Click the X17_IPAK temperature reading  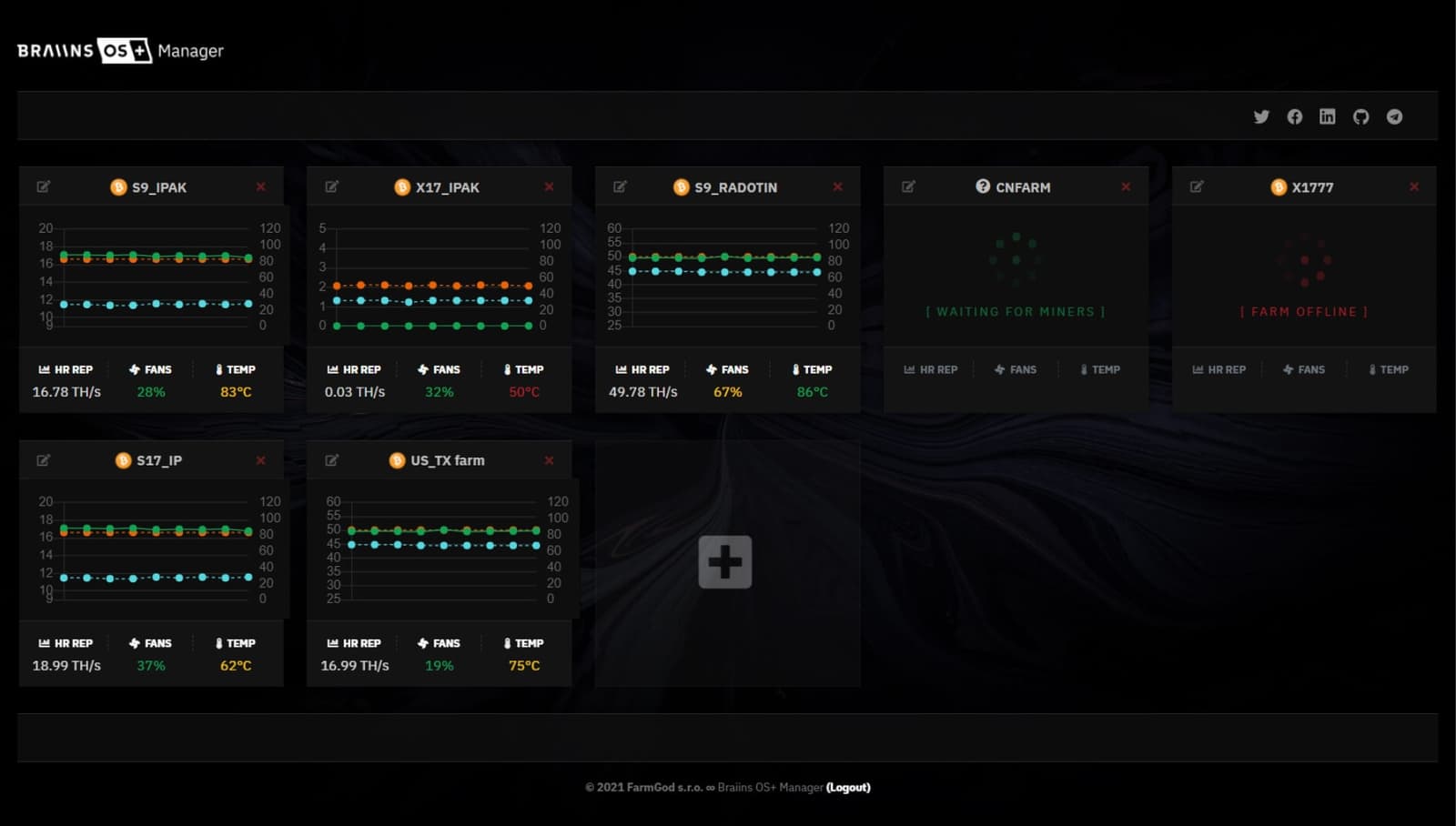(x=524, y=392)
